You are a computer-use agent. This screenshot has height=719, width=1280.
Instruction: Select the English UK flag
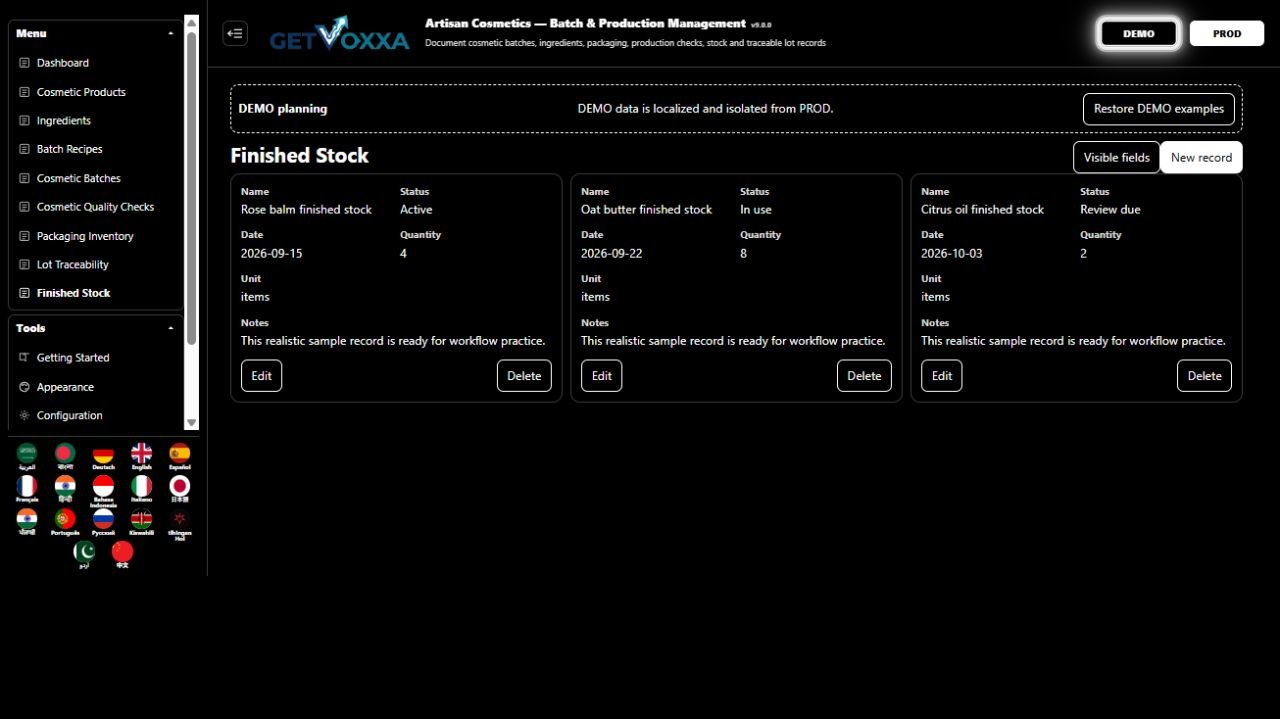pyautogui.click(x=142, y=456)
